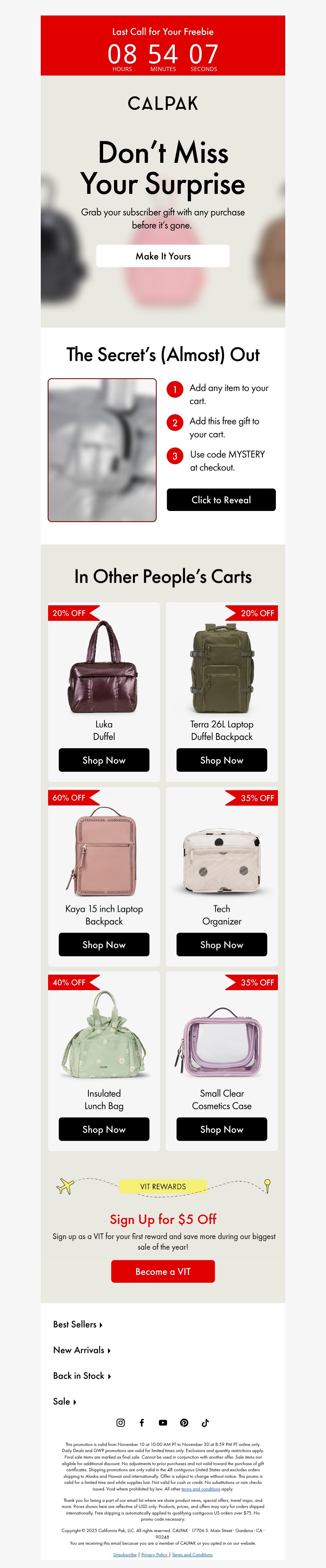
Task: Open the Privacy Policy link
Action: point(154,1555)
